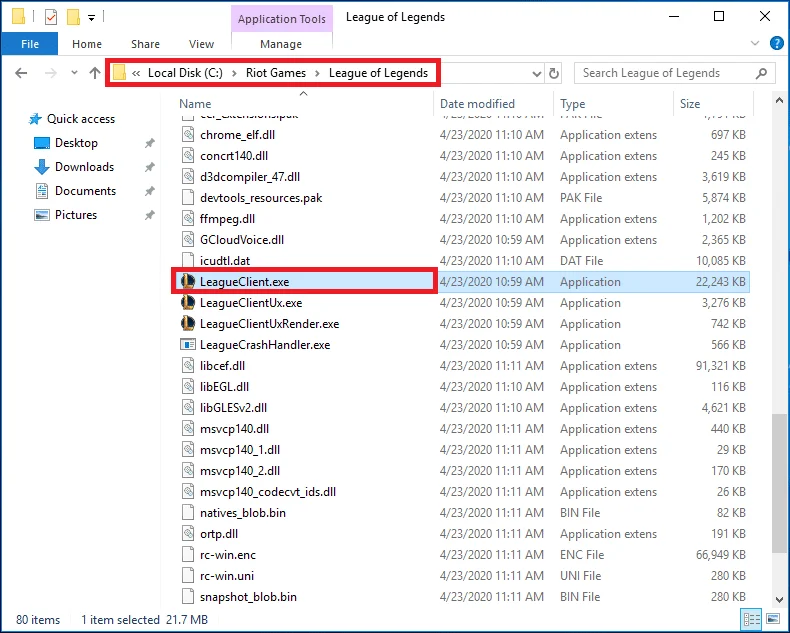Click New Folder quick access toolbar icon
This screenshot has height=633, width=790.
pyautogui.click(x=74, y=18)
